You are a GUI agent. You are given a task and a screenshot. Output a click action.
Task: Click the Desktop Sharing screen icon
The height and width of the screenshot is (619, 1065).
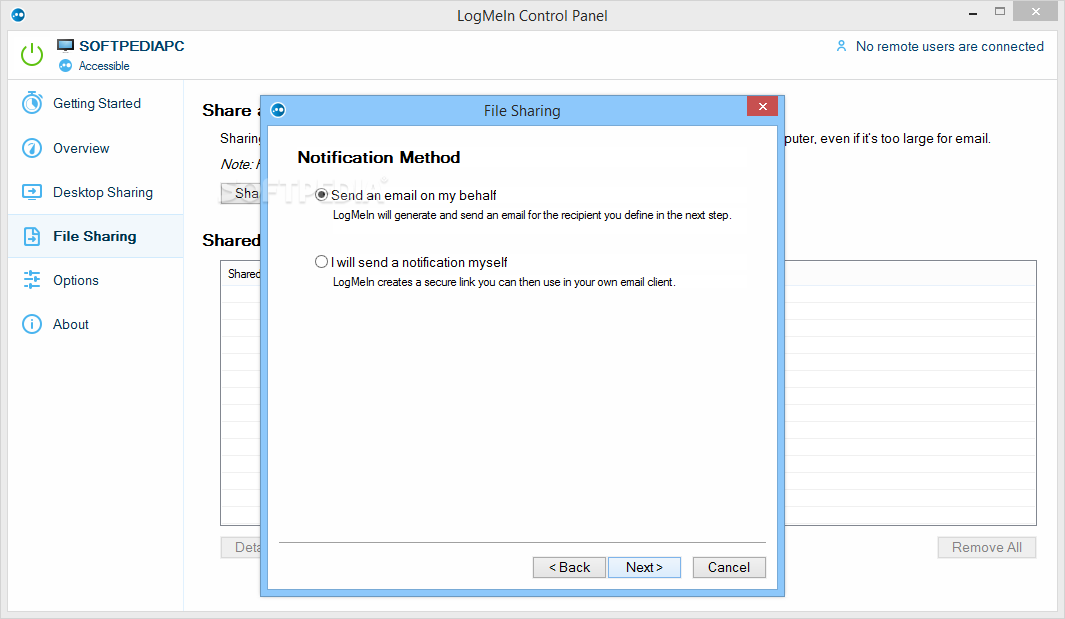pyautogui.click(x=32, y=192)
